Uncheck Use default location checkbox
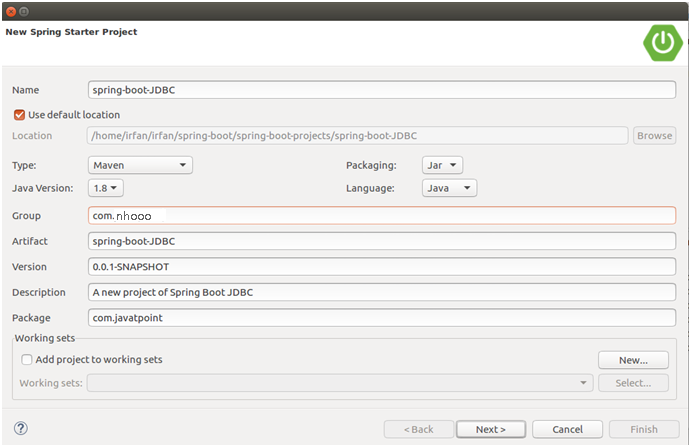 19,115
